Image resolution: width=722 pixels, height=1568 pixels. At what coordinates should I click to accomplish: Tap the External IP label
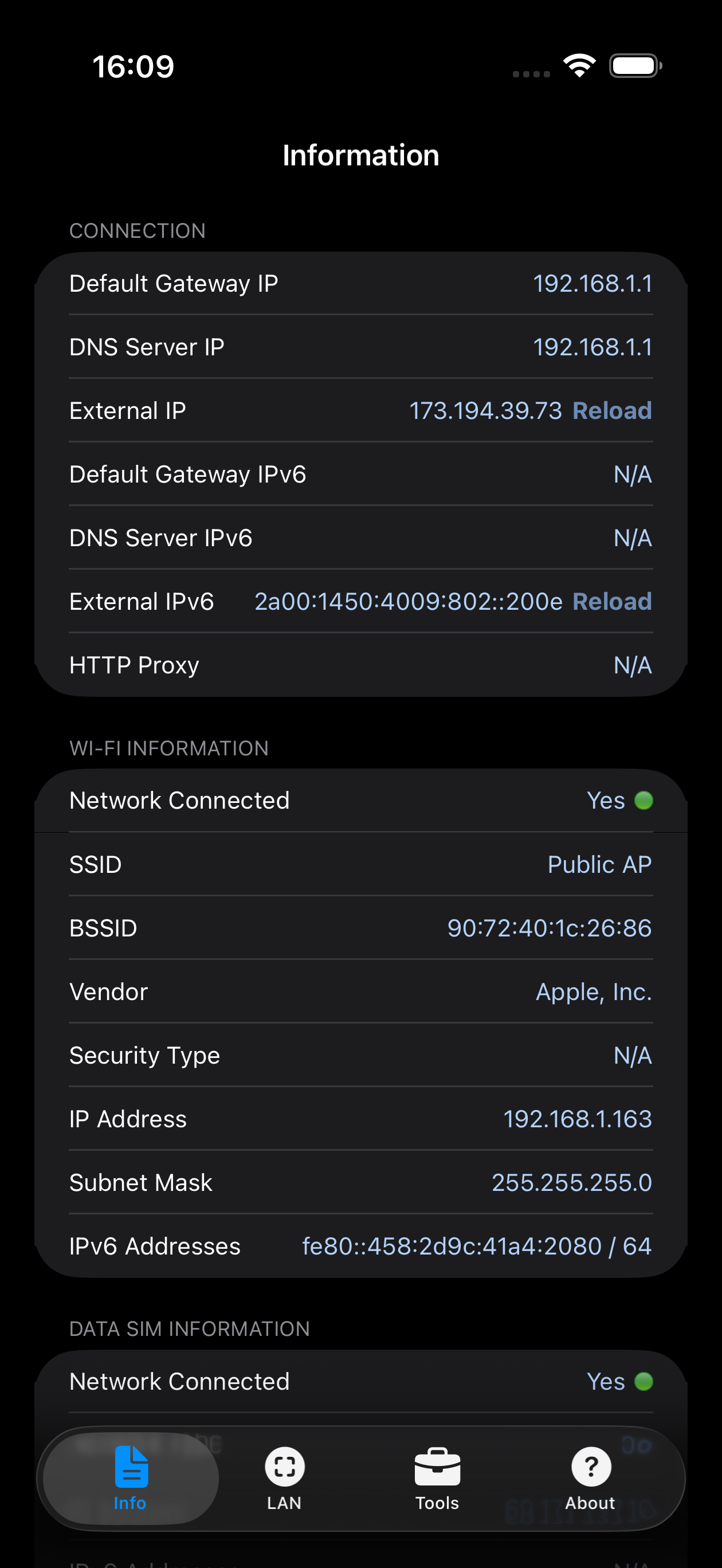127,411
